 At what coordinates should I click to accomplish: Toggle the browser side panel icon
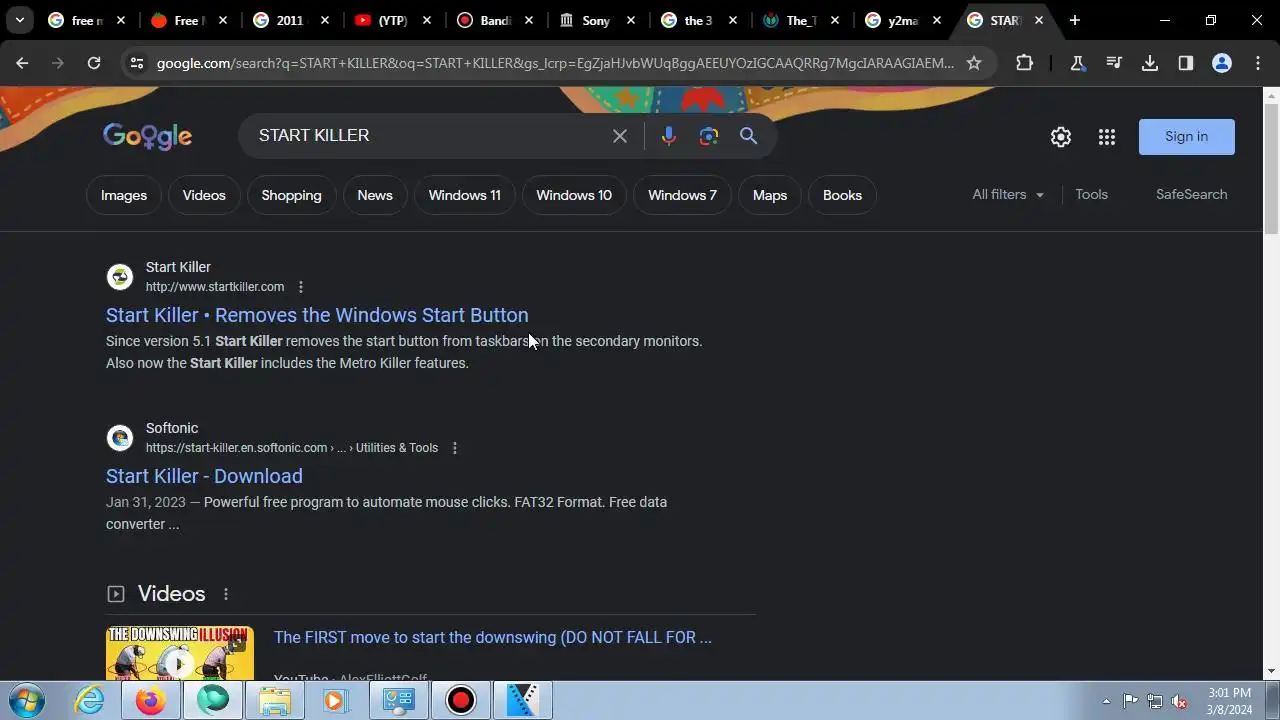coord(1186,63)
